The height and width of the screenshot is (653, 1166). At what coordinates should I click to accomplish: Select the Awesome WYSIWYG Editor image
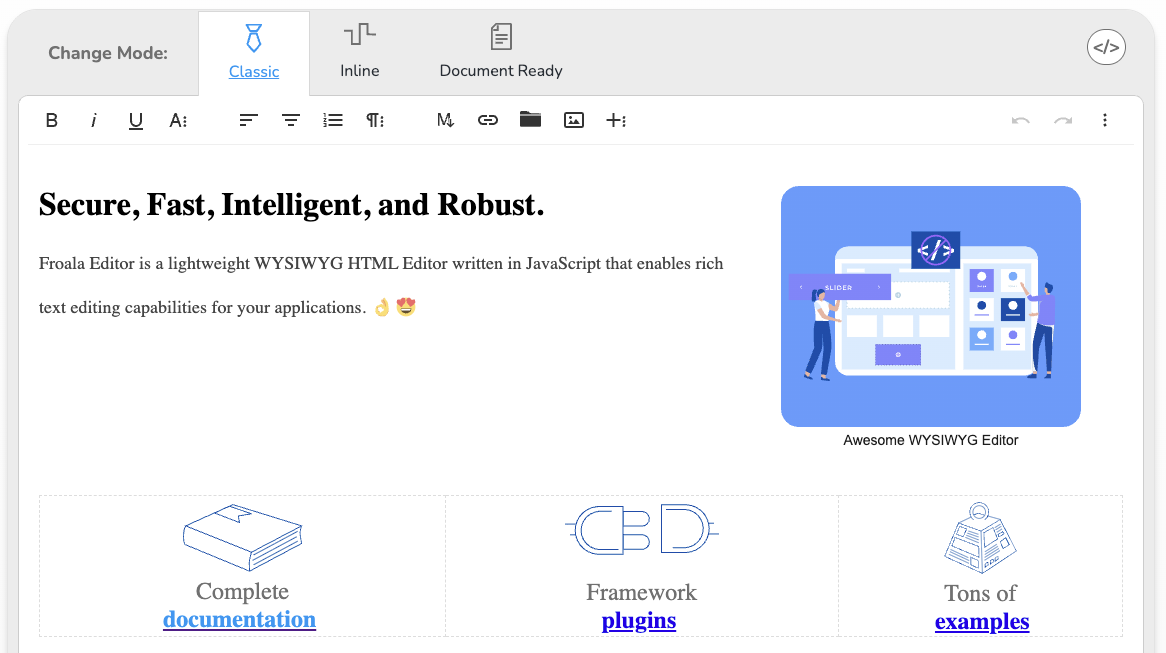930,306
